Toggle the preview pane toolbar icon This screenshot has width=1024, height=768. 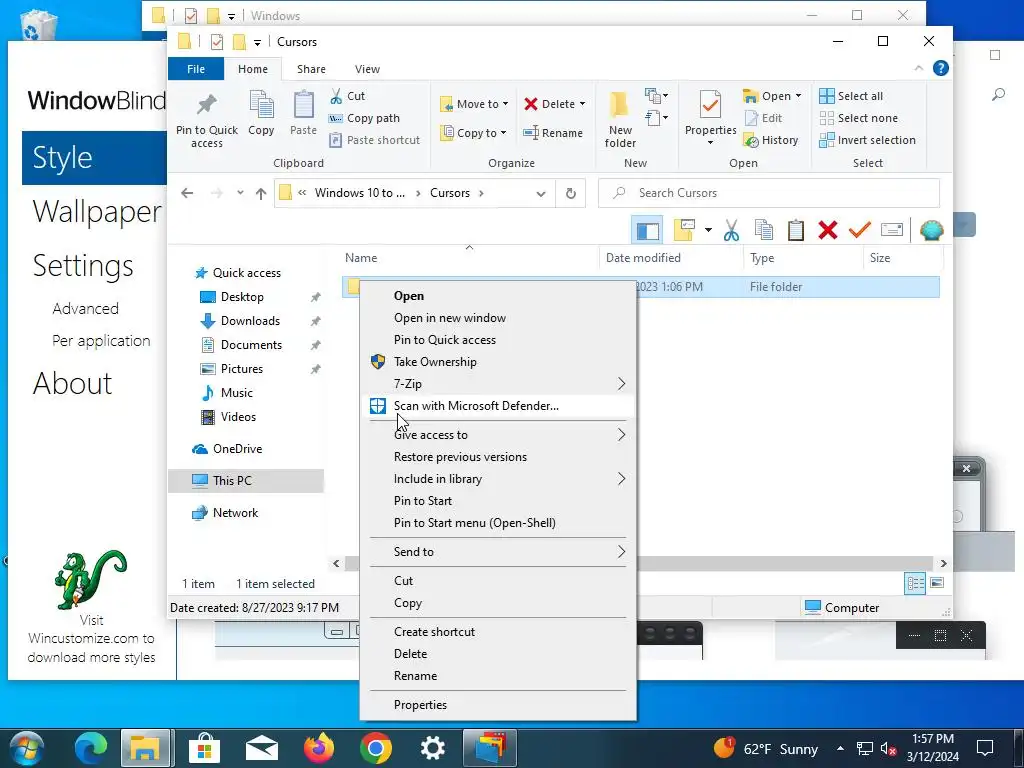[x=647, y=231]
